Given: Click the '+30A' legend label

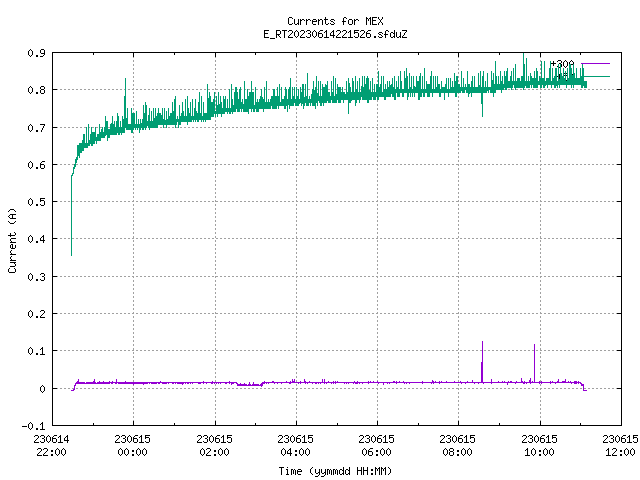Looking at the screenshot, I should coord(562,64).
